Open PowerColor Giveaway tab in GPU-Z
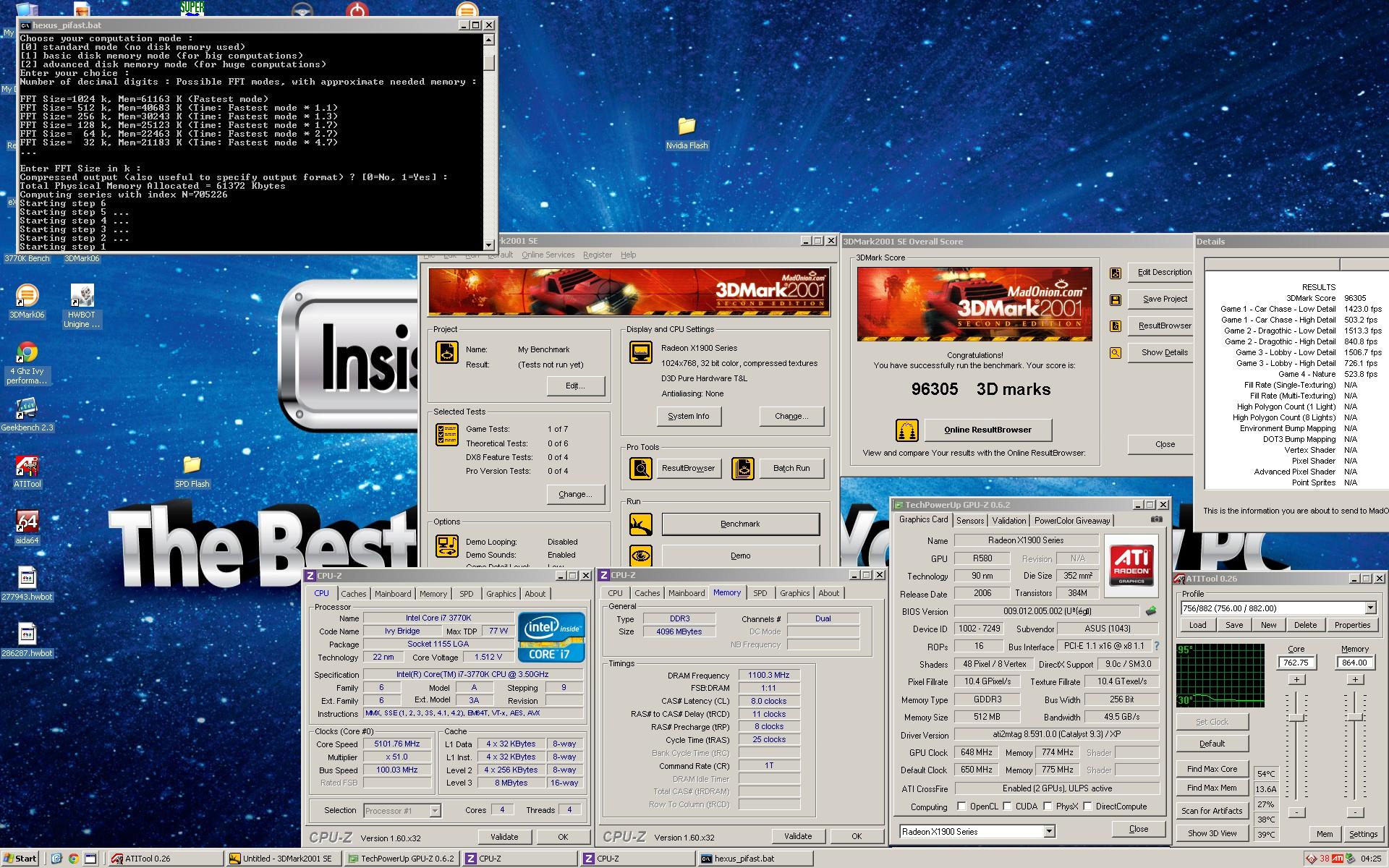 (1071, 521)
